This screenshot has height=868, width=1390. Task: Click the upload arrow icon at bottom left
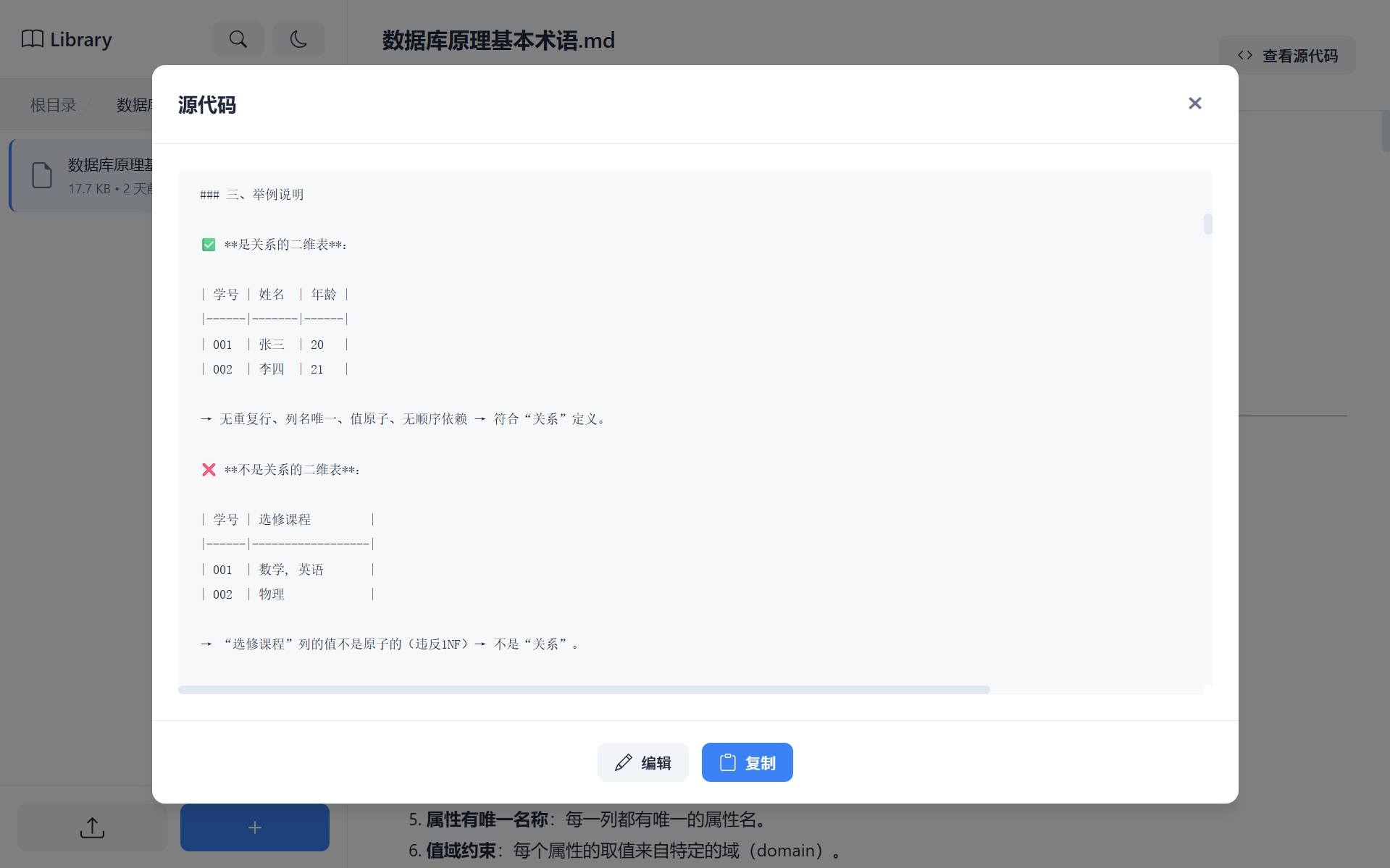91,827
